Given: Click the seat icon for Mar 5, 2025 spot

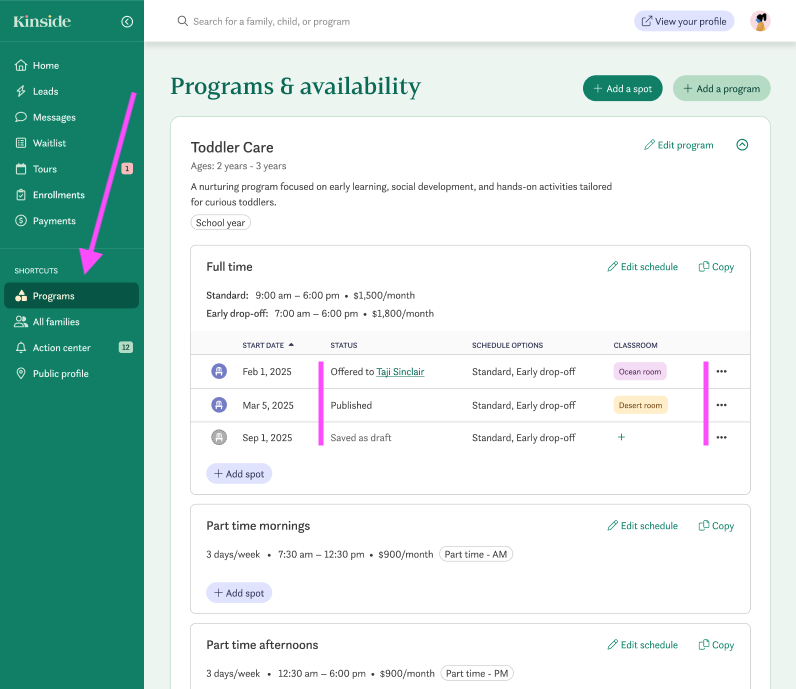Looking at the screenshot, I should coord(219,405).
